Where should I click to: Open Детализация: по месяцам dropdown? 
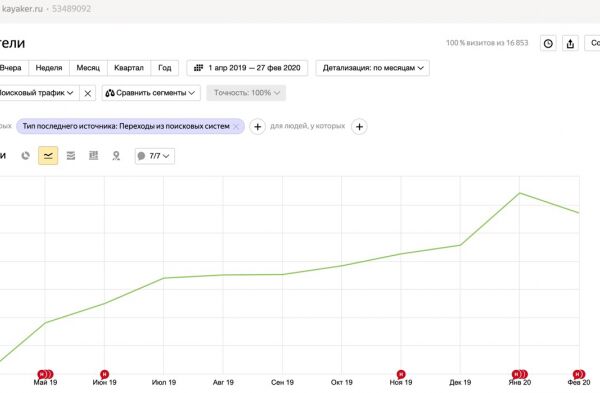(372, 68)
